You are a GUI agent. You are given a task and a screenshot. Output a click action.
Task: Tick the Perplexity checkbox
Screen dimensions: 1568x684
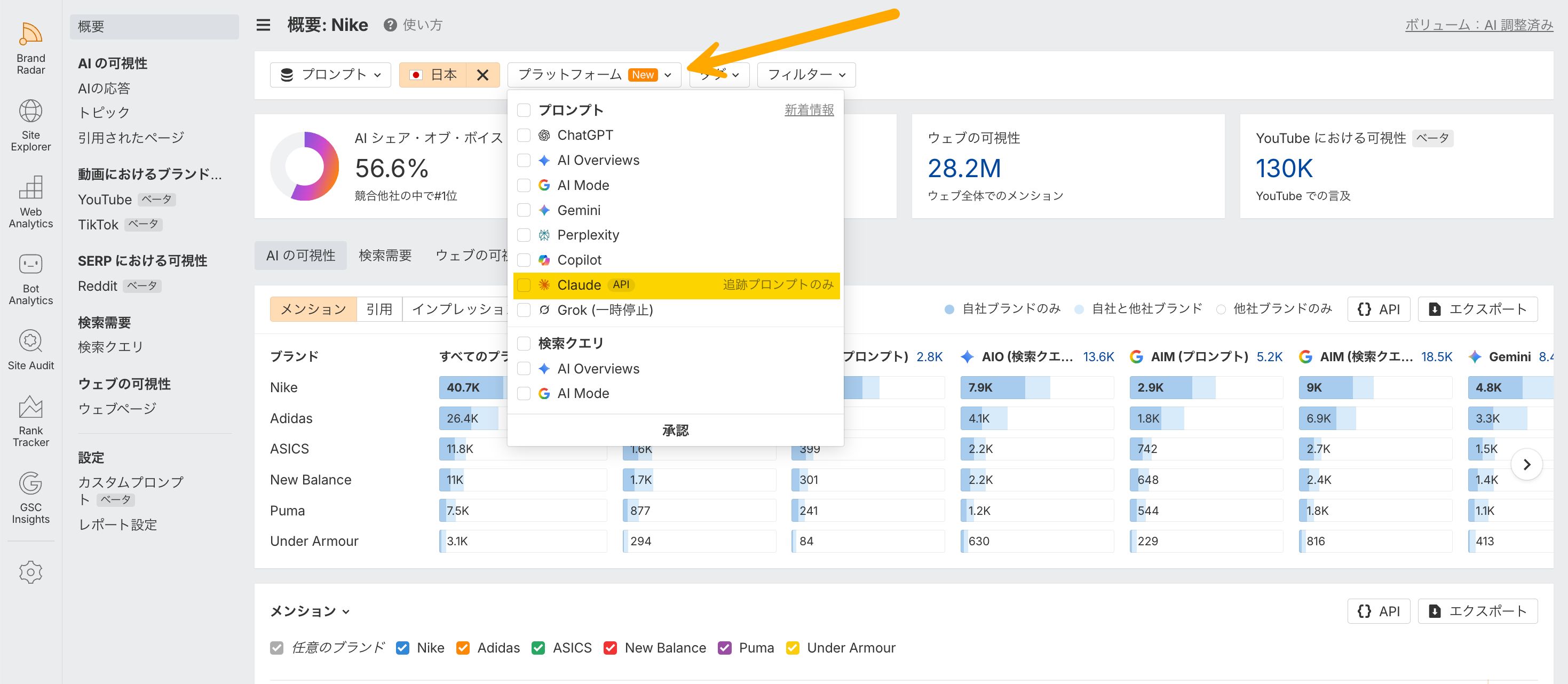tap(524, 235)
